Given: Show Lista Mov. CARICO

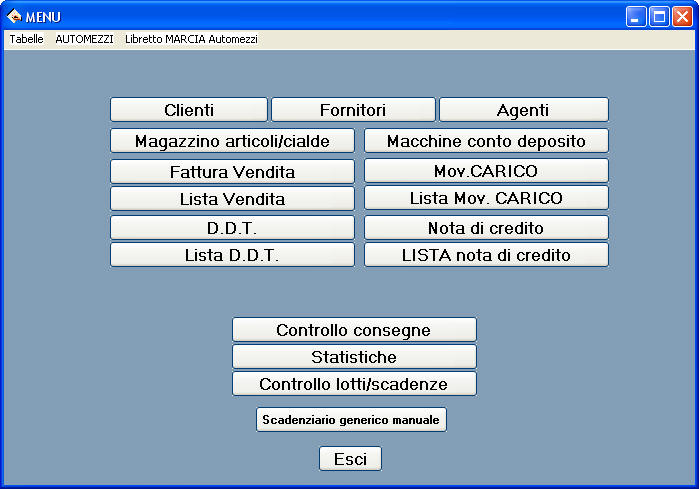Looking at the screenshot, I should 486,198.
